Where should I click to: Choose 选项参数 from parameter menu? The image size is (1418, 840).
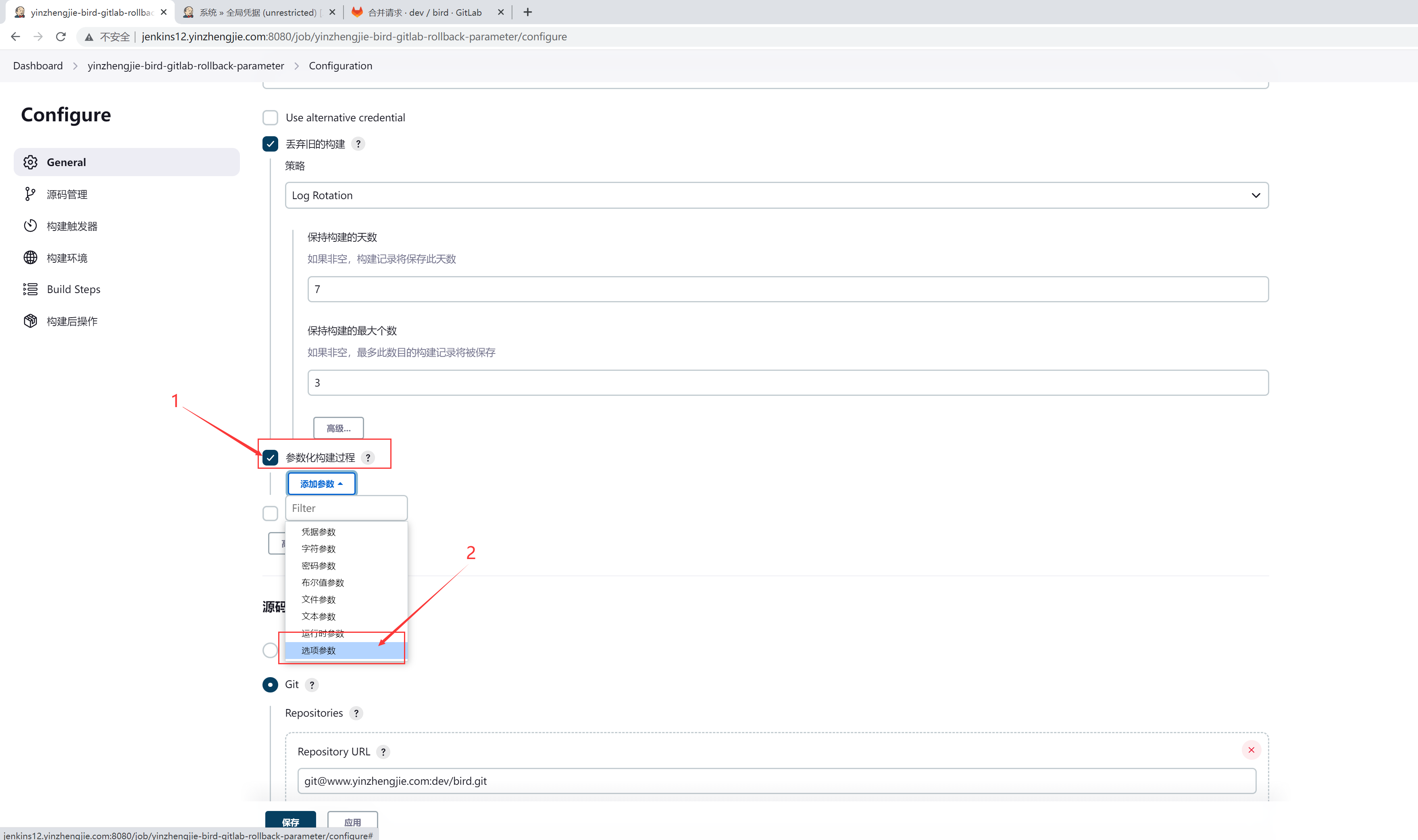coord(319,651)
